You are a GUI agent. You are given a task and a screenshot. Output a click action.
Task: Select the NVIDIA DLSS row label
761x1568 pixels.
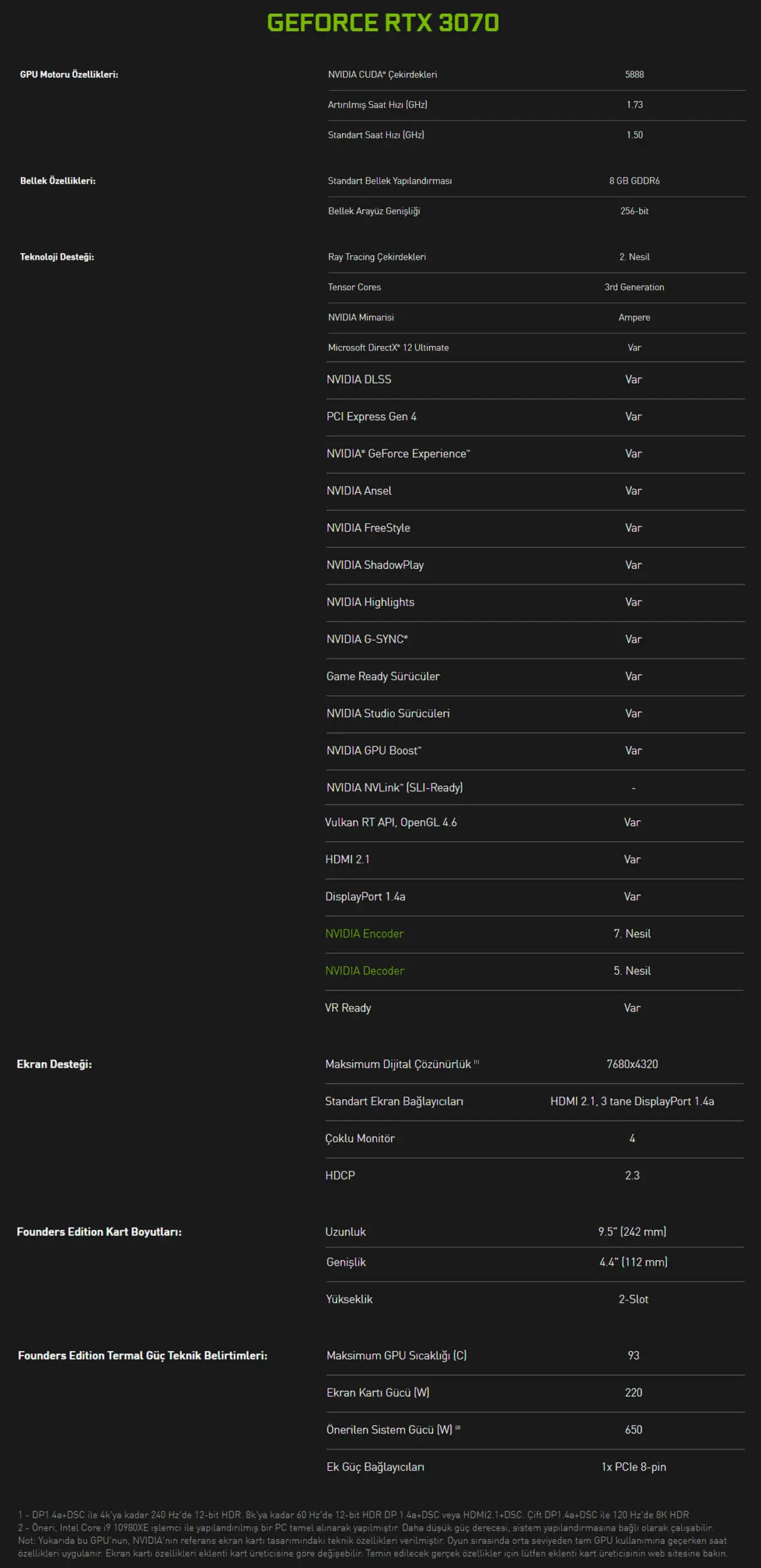click(358, 380)
